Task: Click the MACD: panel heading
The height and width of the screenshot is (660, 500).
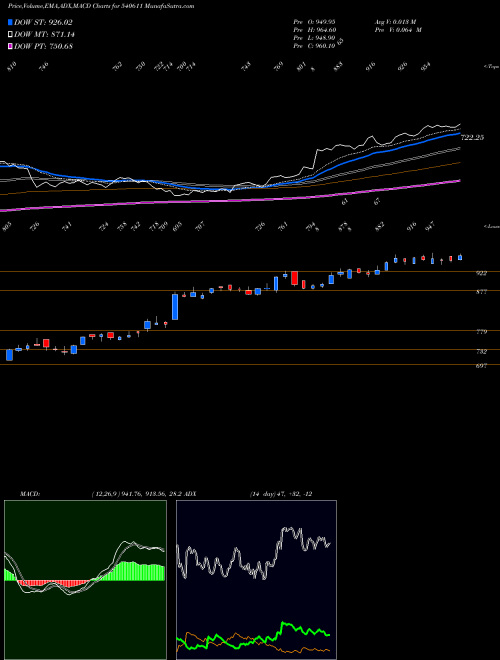Action: pos(29,494)
